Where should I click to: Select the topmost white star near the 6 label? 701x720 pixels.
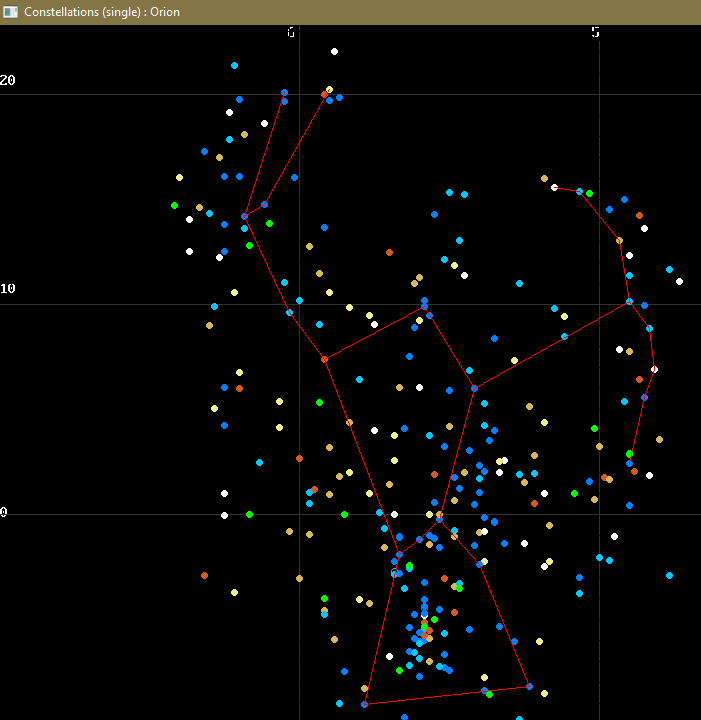pos(334,51)
